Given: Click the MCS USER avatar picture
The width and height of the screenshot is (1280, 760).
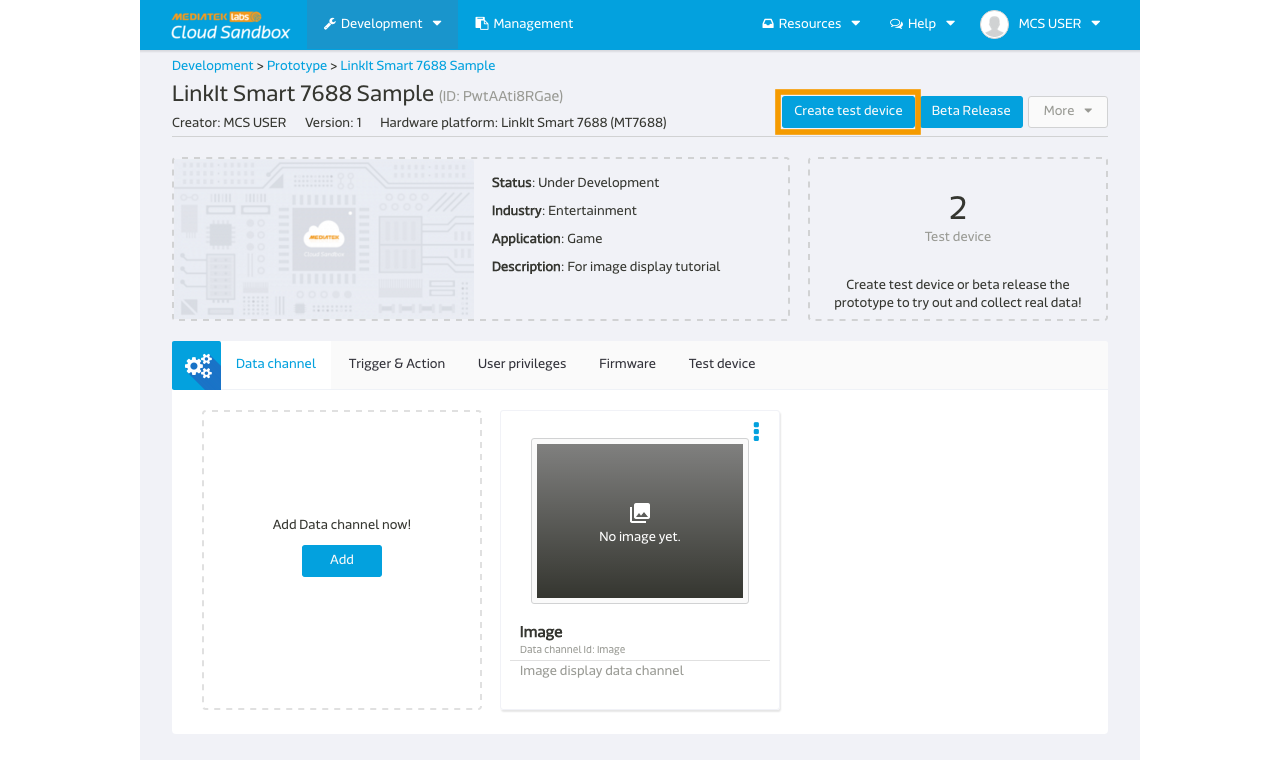Looking at the screenshot, I should click(x=994, y=24).
